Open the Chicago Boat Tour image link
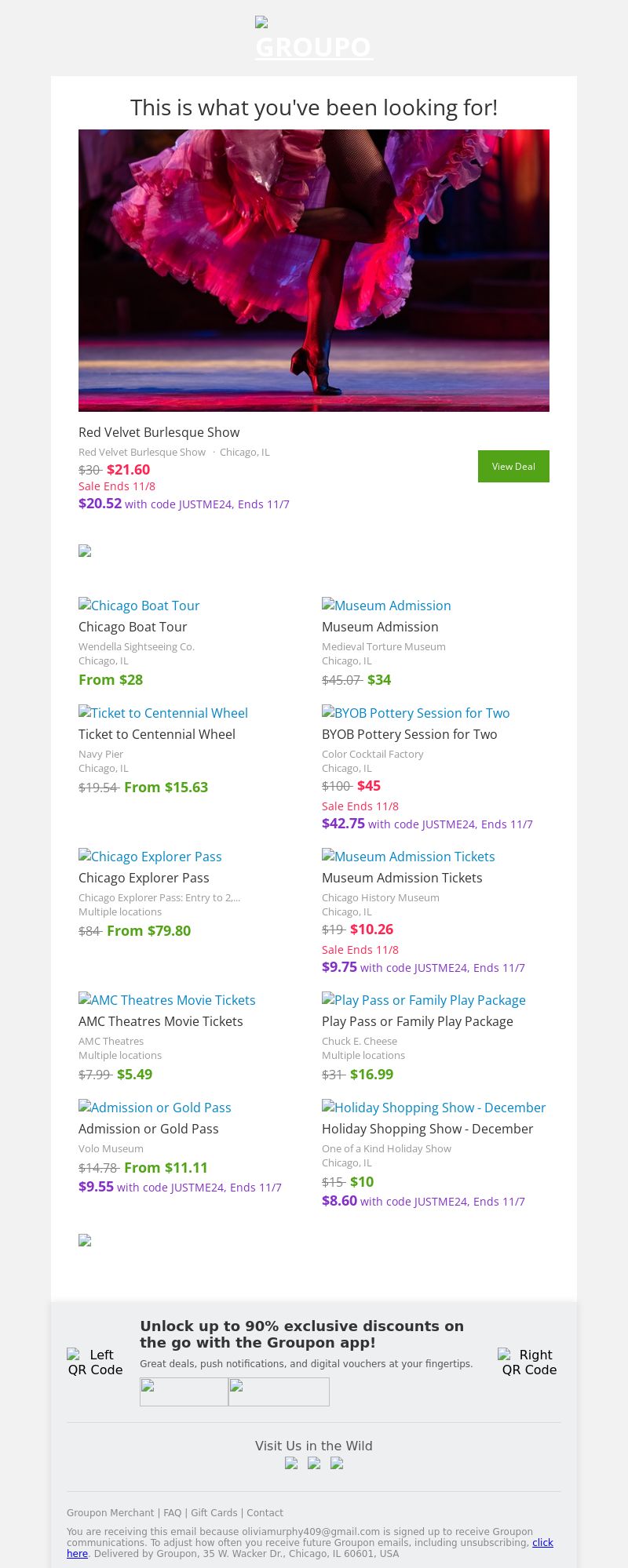The image size is (628, 1568). click(x=139, y=606)
